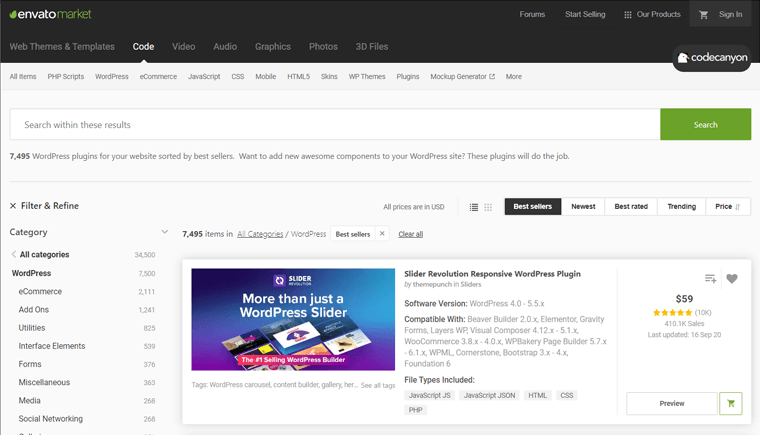Remove the Best sellers filter tag

(382, 234)
